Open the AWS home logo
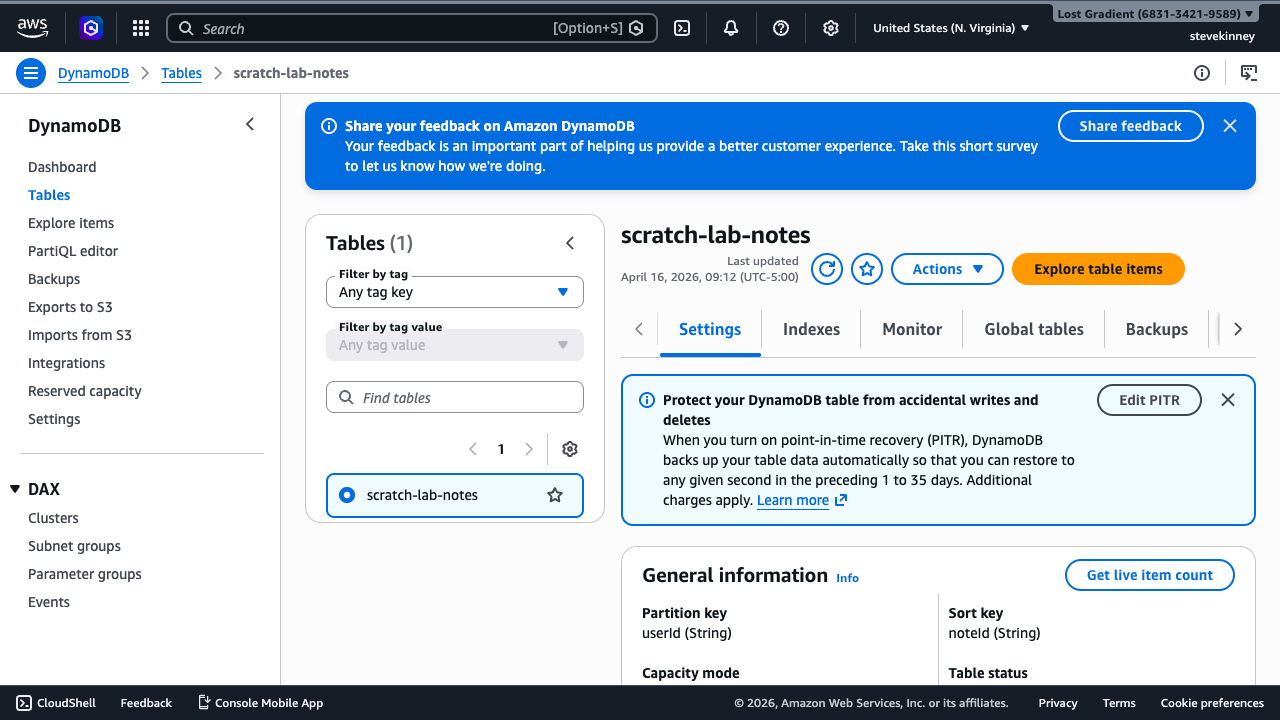Image resolution: width=1280 pixels, height=720 pixels. (x=32, y=28)
